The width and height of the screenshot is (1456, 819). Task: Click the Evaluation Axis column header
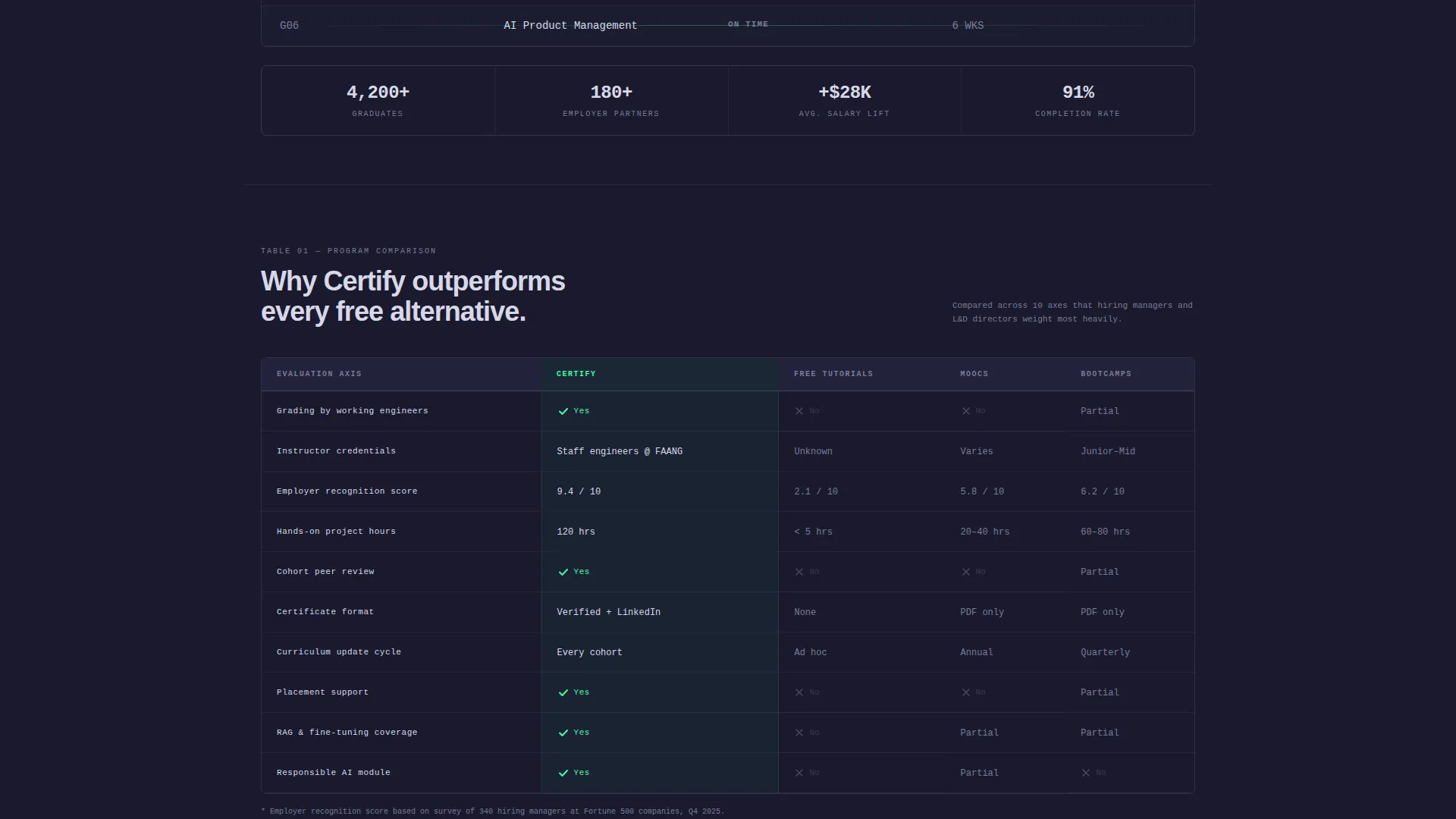(319, 374)
